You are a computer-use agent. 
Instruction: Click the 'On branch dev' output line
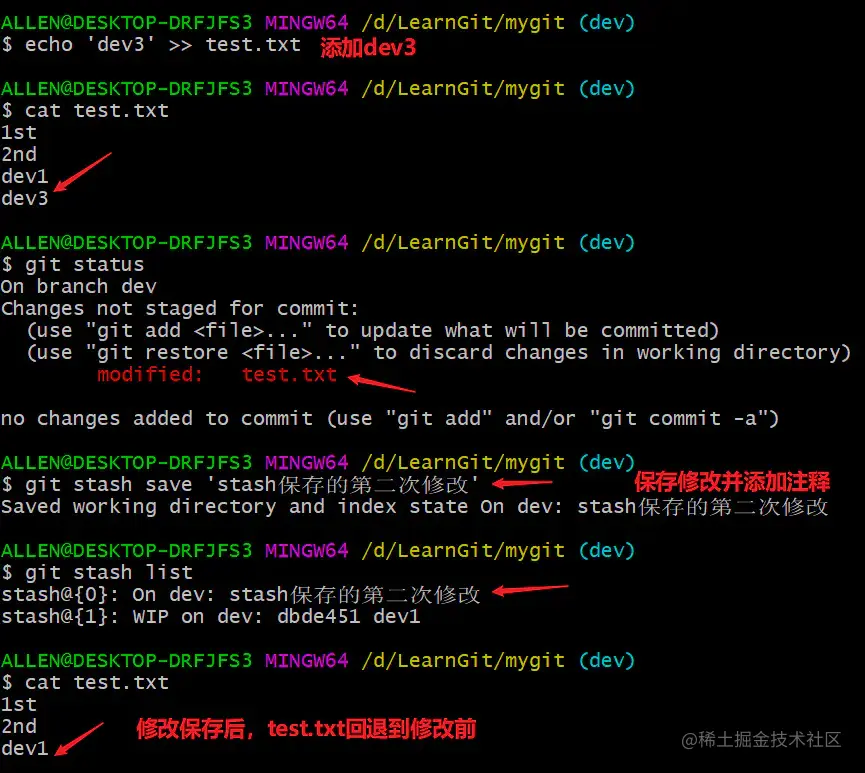[x=79, y=286]
